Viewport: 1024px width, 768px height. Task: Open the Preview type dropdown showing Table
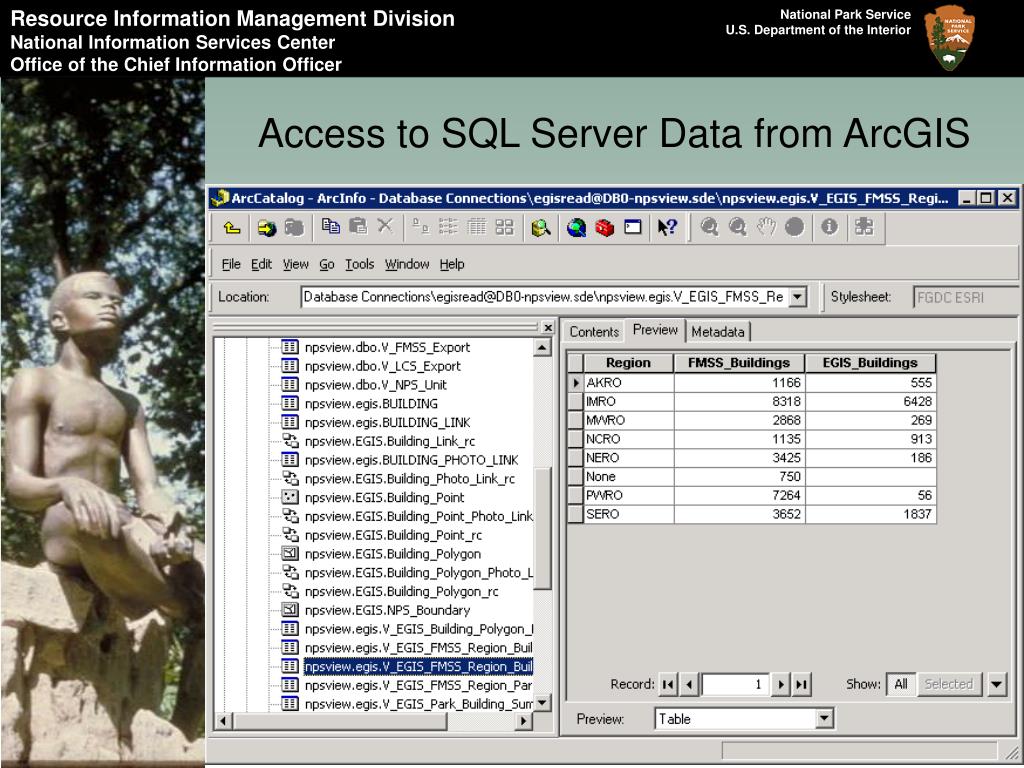[x=824, y=718]
